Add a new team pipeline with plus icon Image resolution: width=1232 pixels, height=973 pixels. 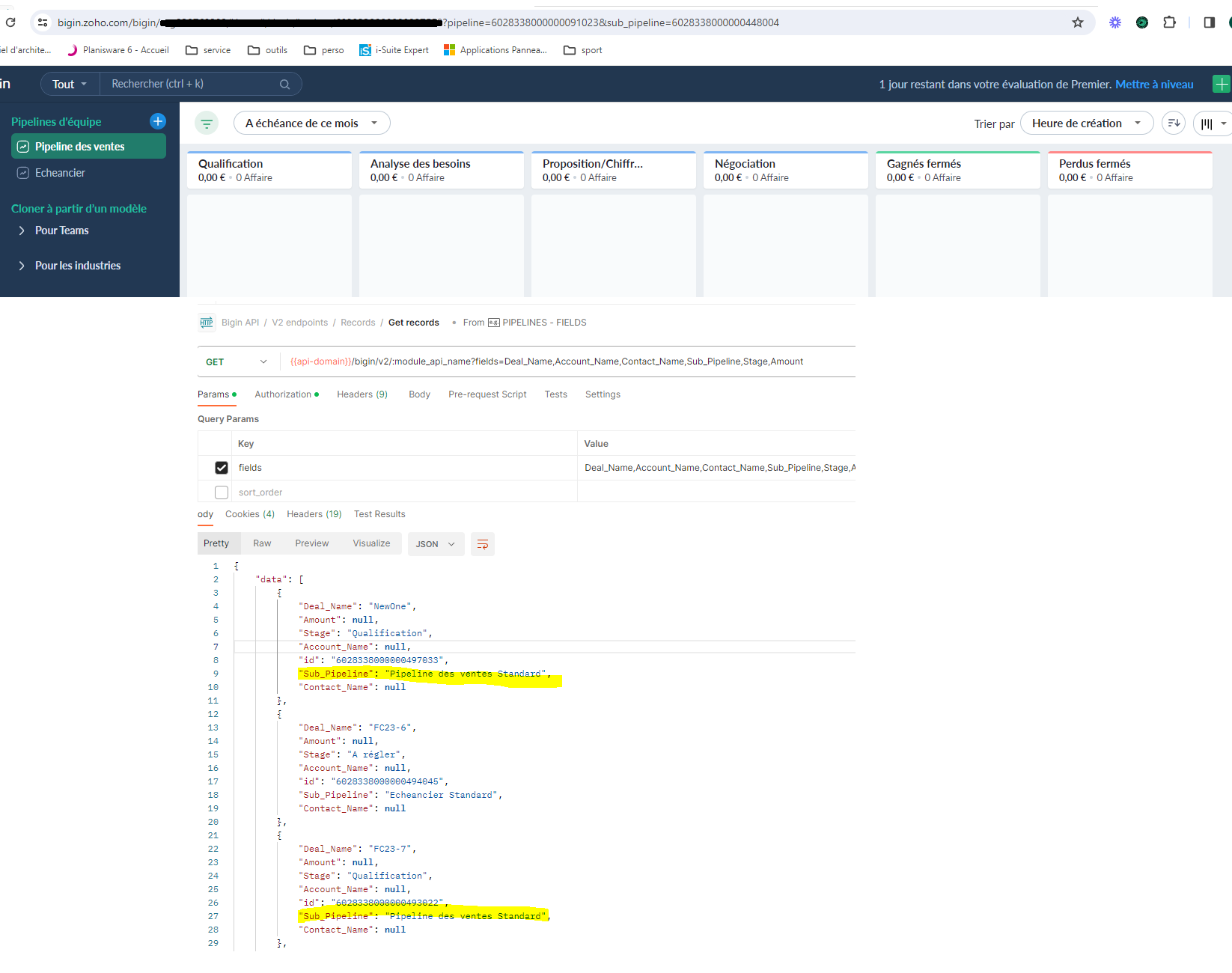coord(158,121)
